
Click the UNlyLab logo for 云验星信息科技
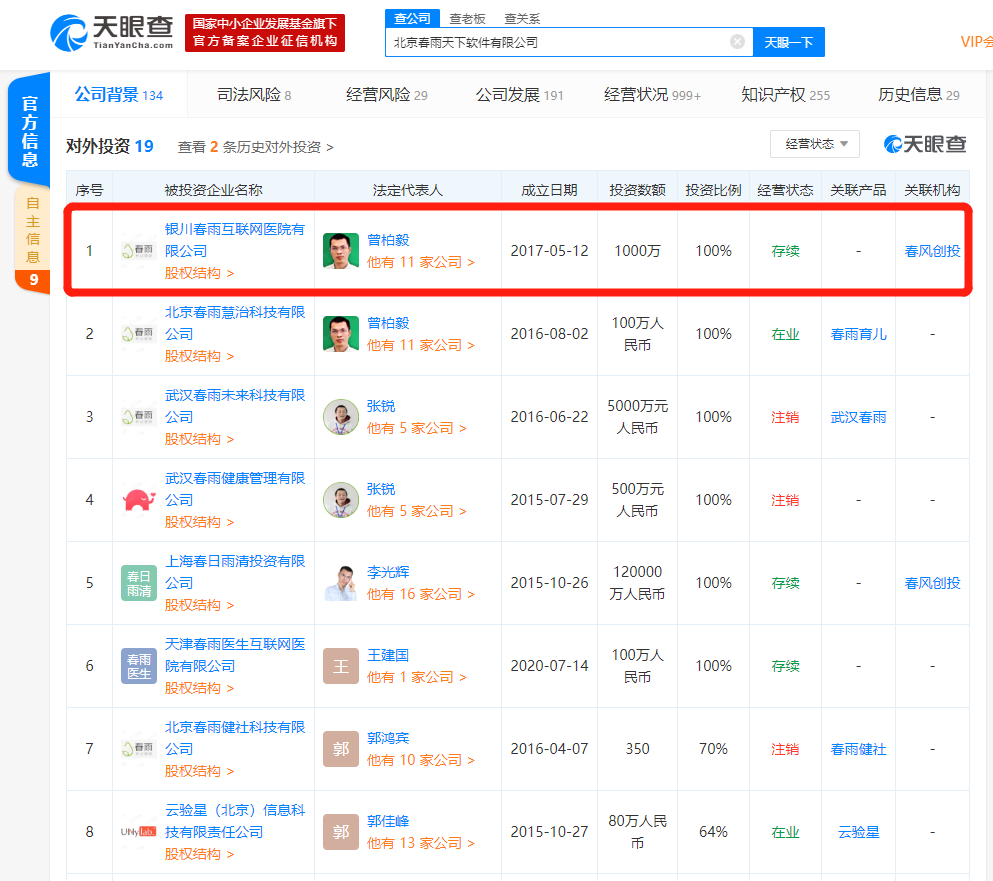point(138,831)
